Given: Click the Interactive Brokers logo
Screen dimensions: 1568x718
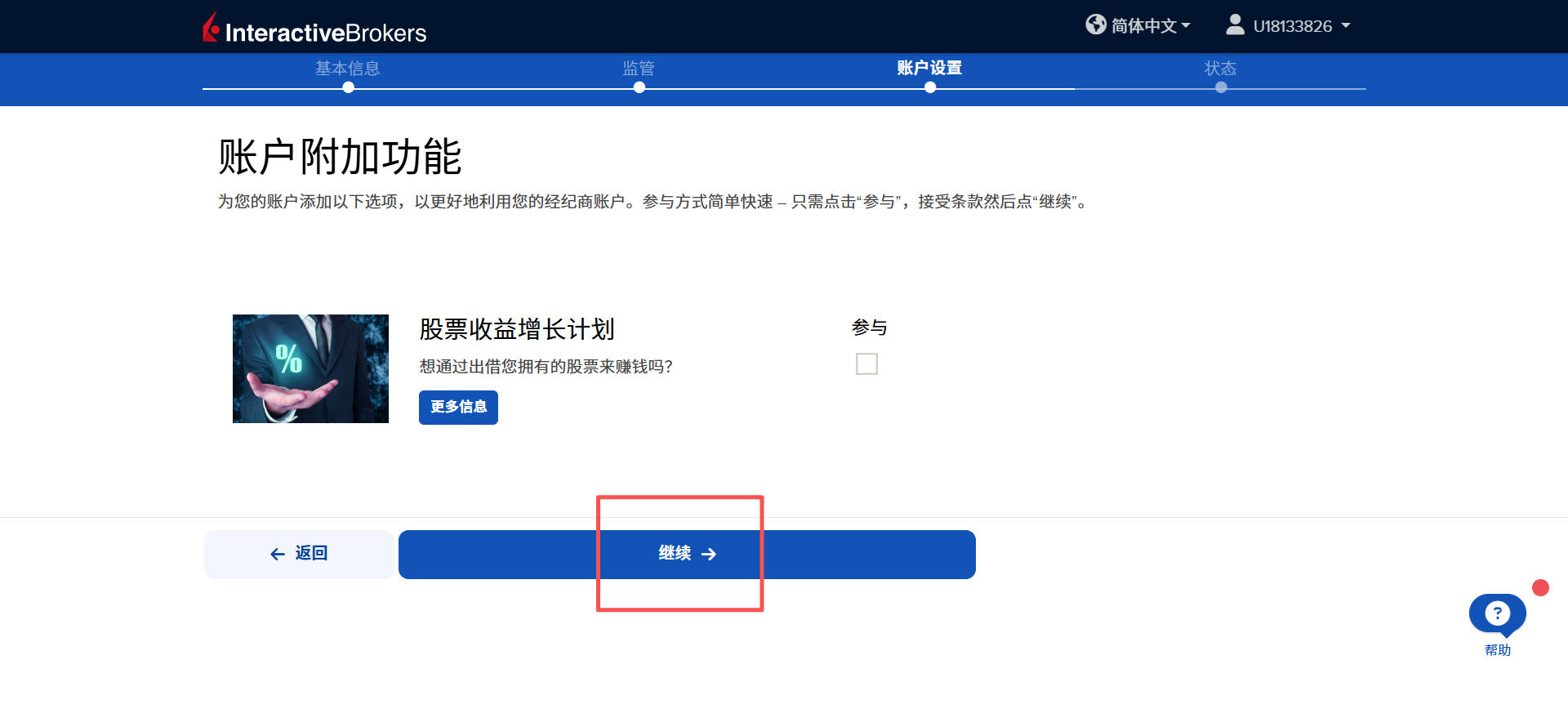Looking at the screenshot, I should coord(314,29).
